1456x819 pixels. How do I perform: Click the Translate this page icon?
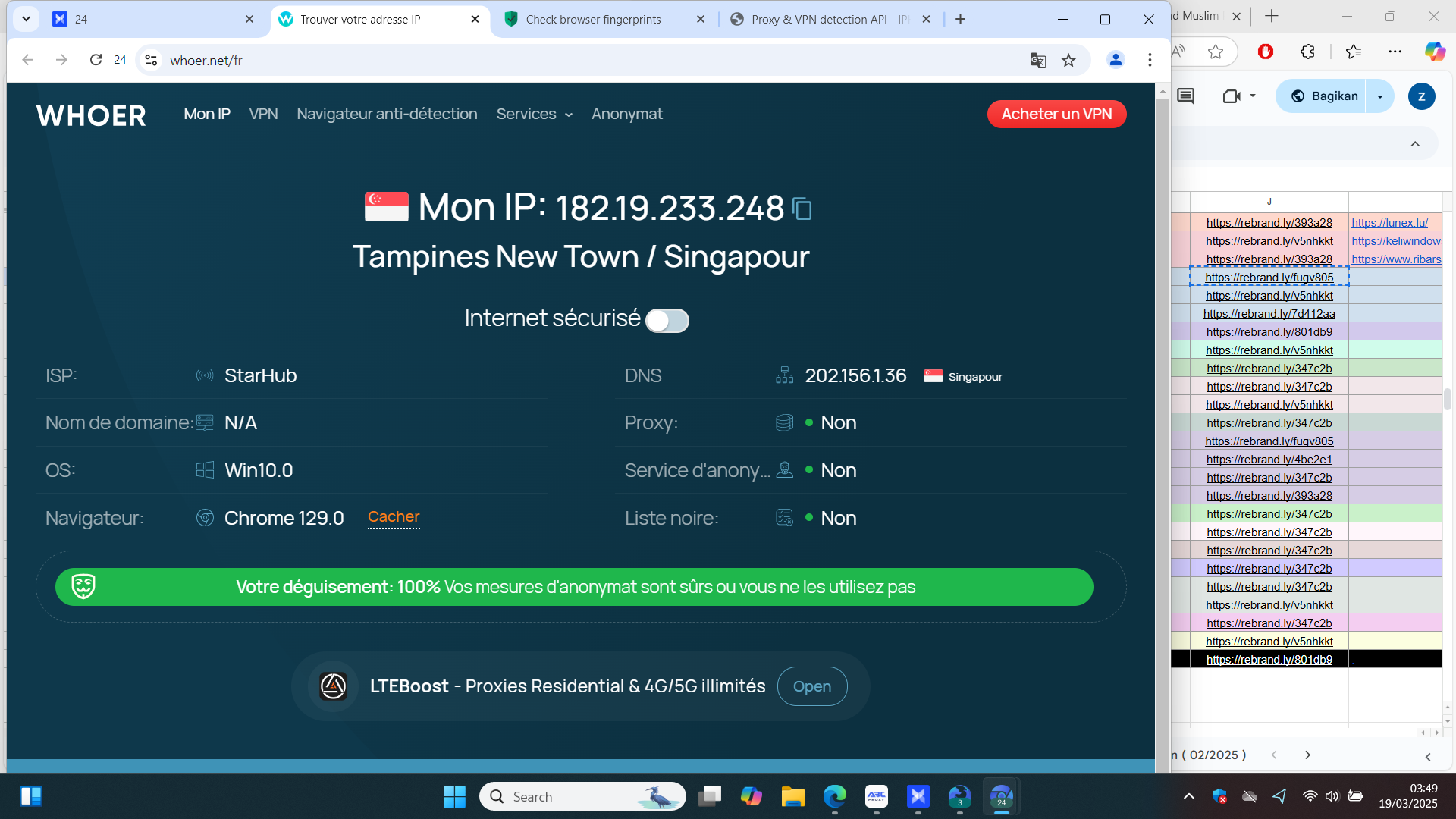point(1038,60)
